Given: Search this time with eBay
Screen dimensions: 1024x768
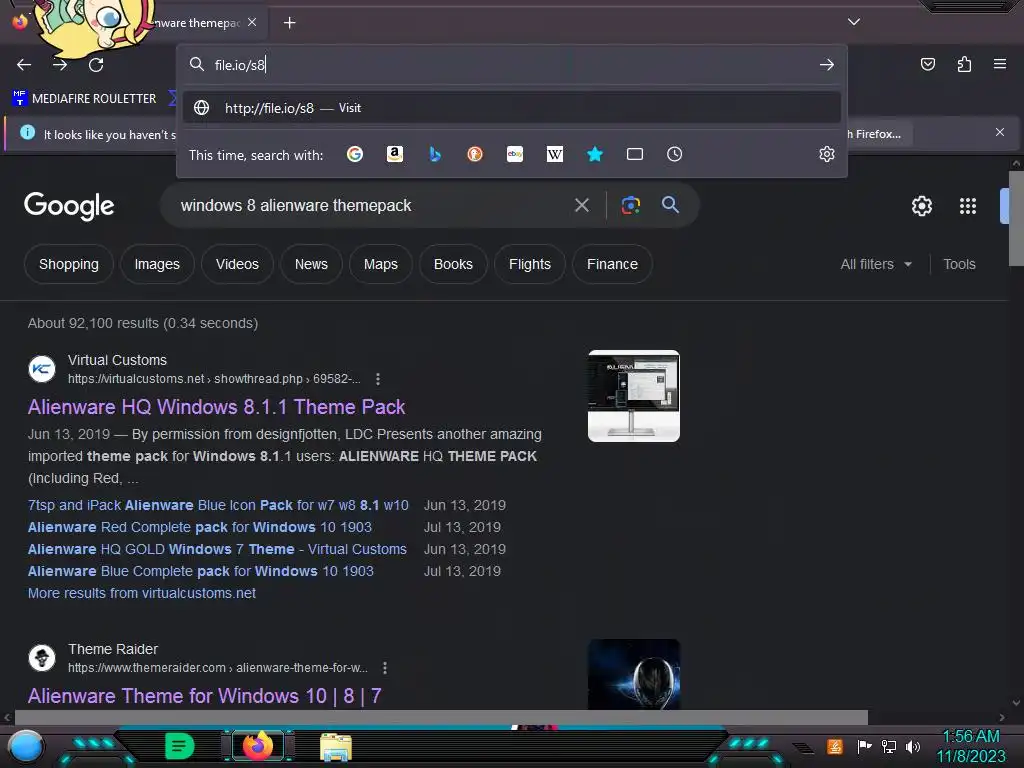Looking at the screenshot, I should (x=515, y=154).
